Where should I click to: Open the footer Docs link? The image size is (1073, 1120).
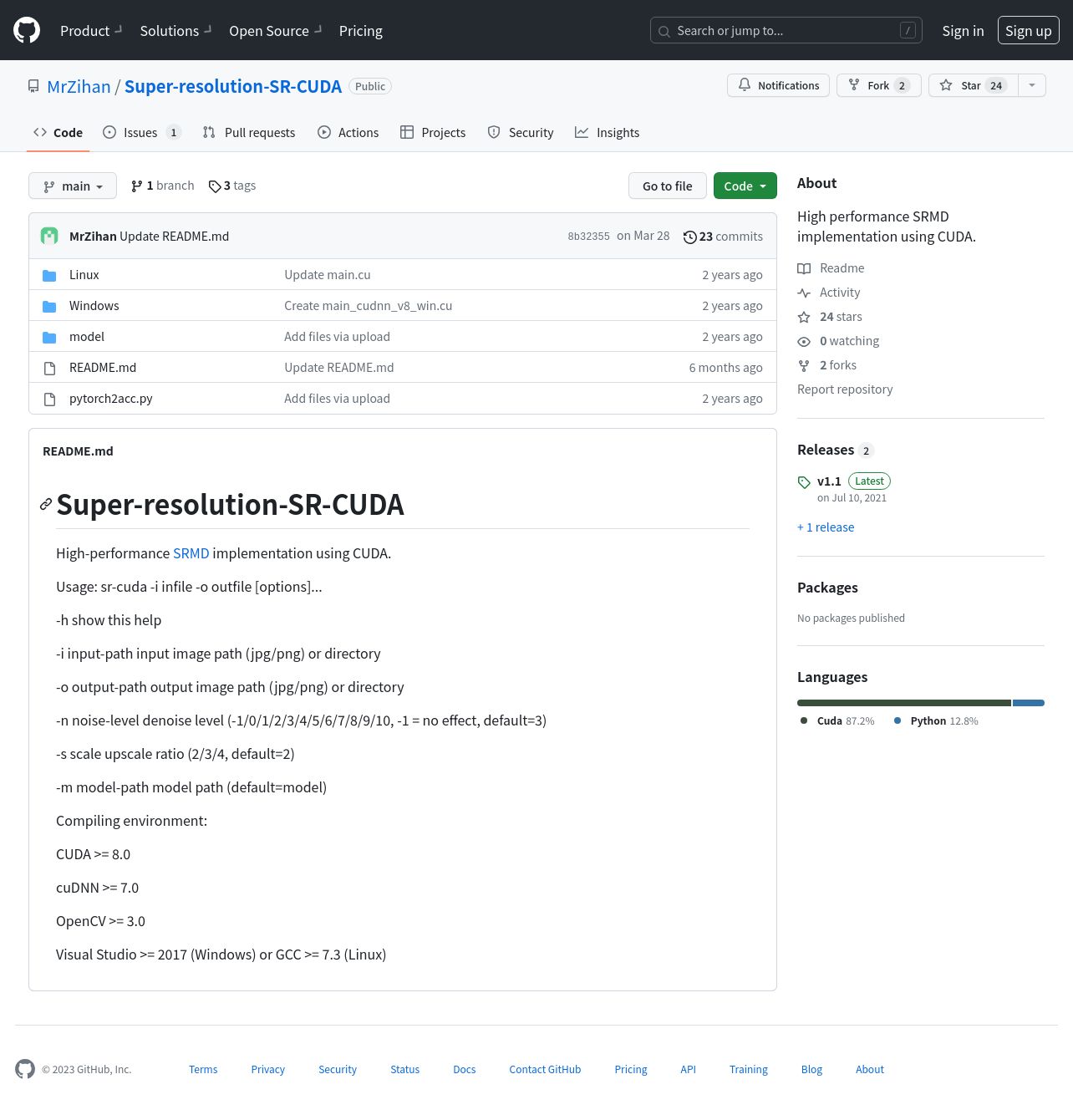465,1069
